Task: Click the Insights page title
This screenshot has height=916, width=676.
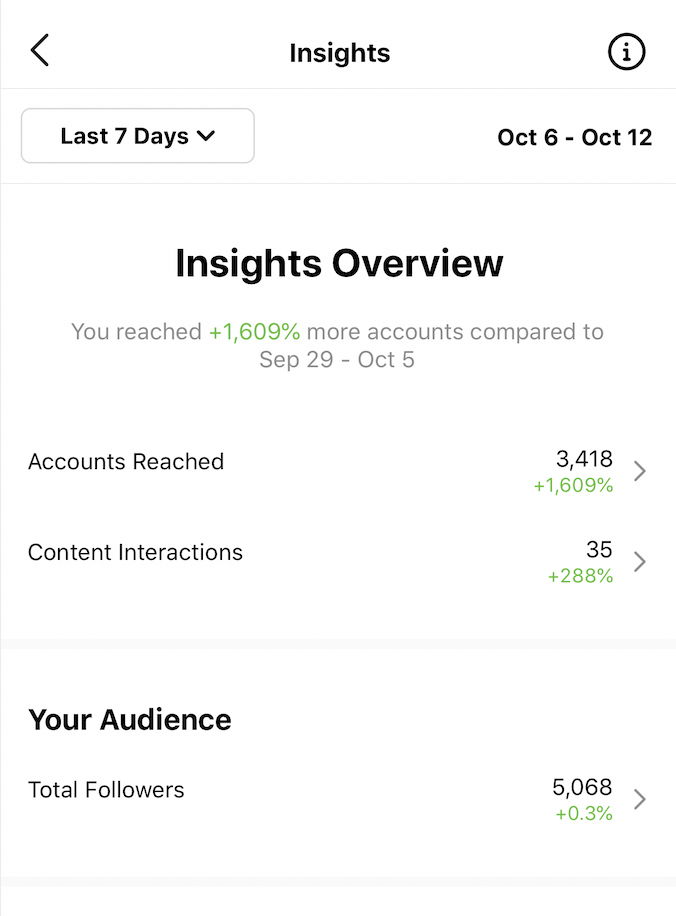Action: click(339, 53)
